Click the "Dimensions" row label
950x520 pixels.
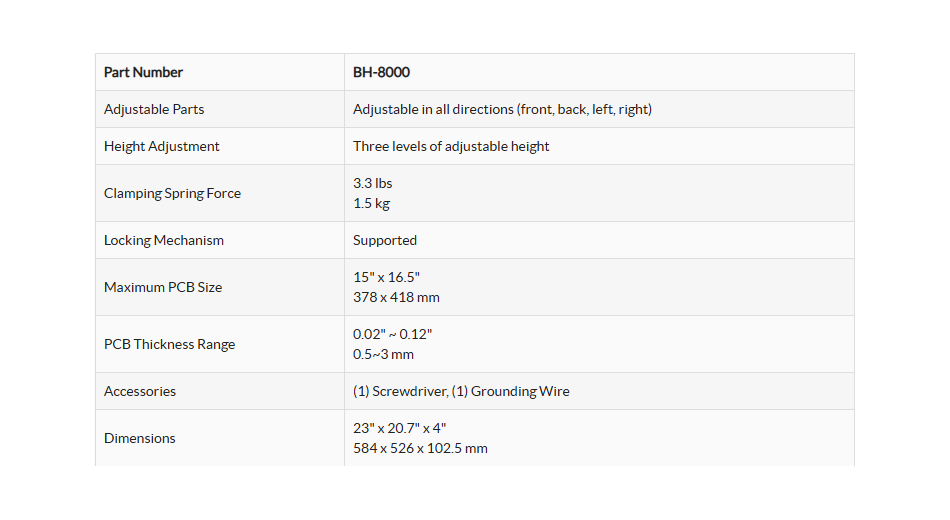pos(139,438)
